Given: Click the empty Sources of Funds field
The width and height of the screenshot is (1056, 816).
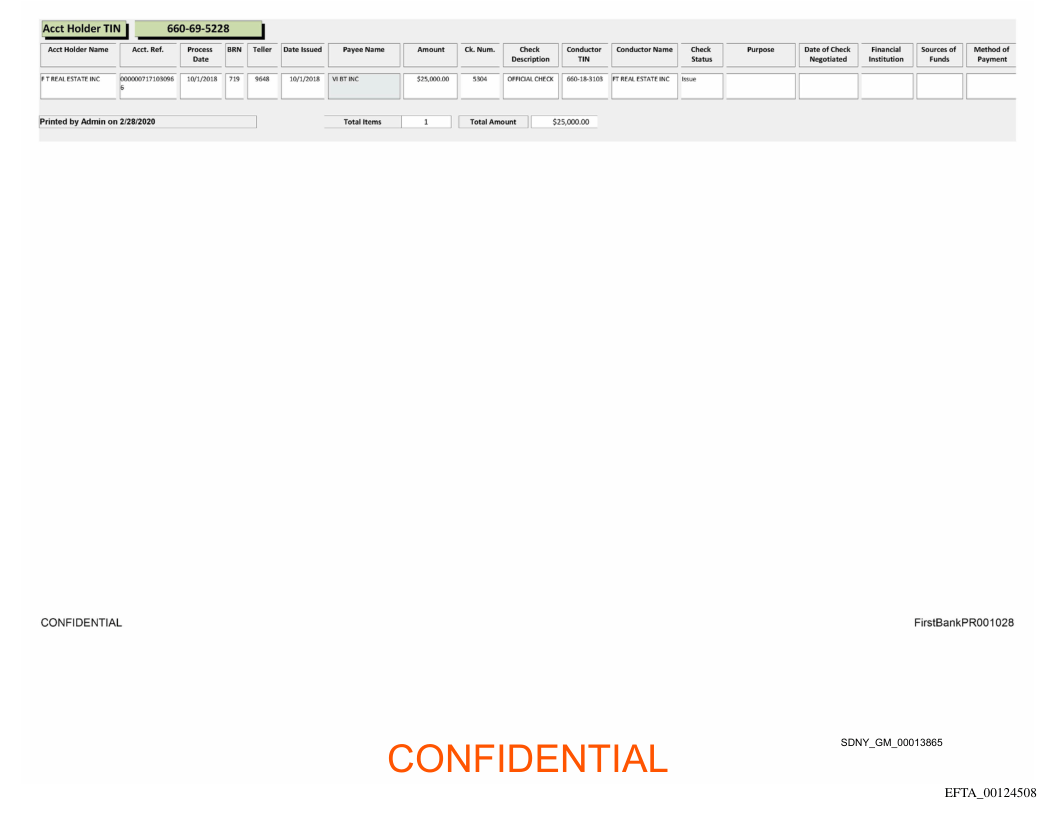Looking at the screenshot, I should coord(939,86).
